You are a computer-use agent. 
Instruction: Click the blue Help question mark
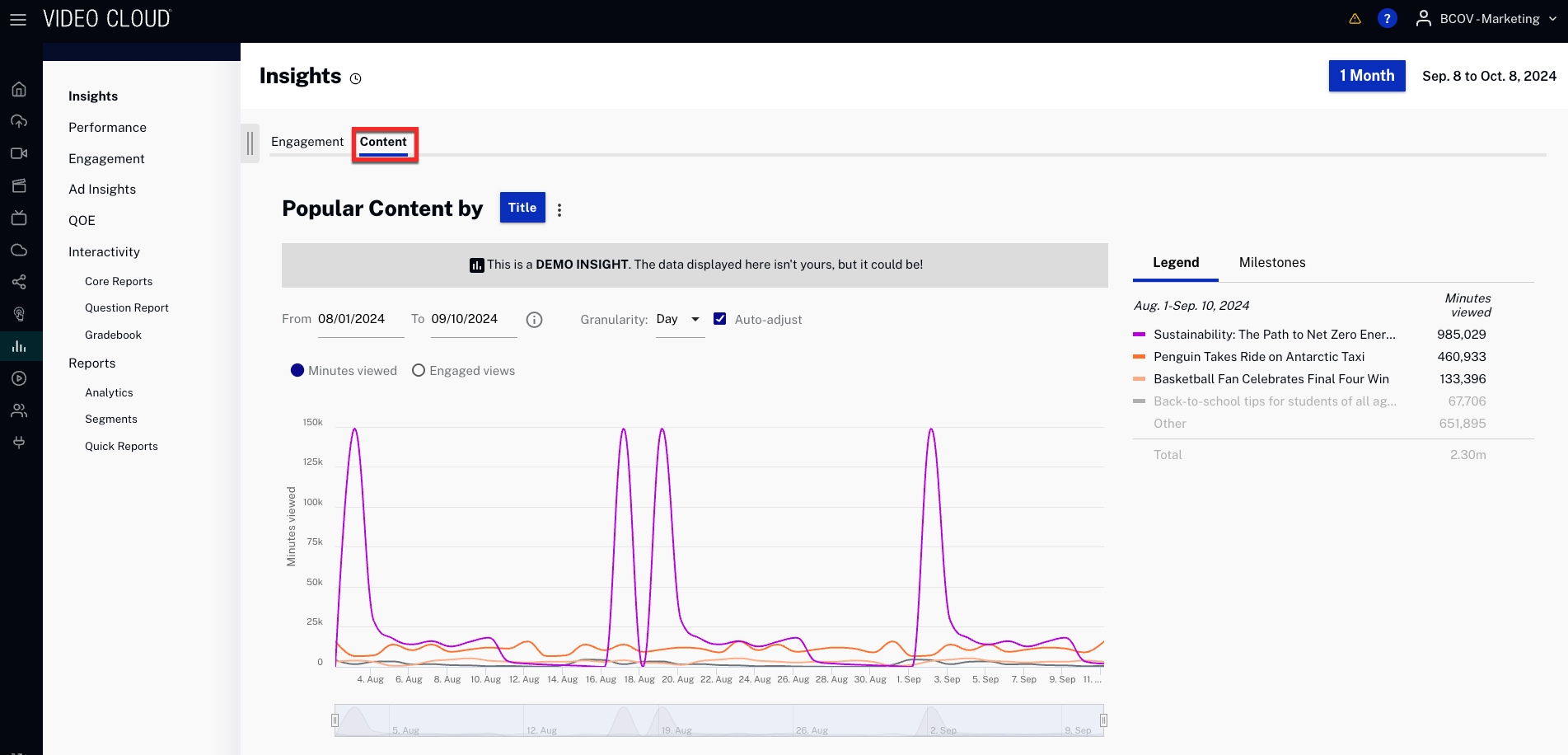pos(1388,18)
